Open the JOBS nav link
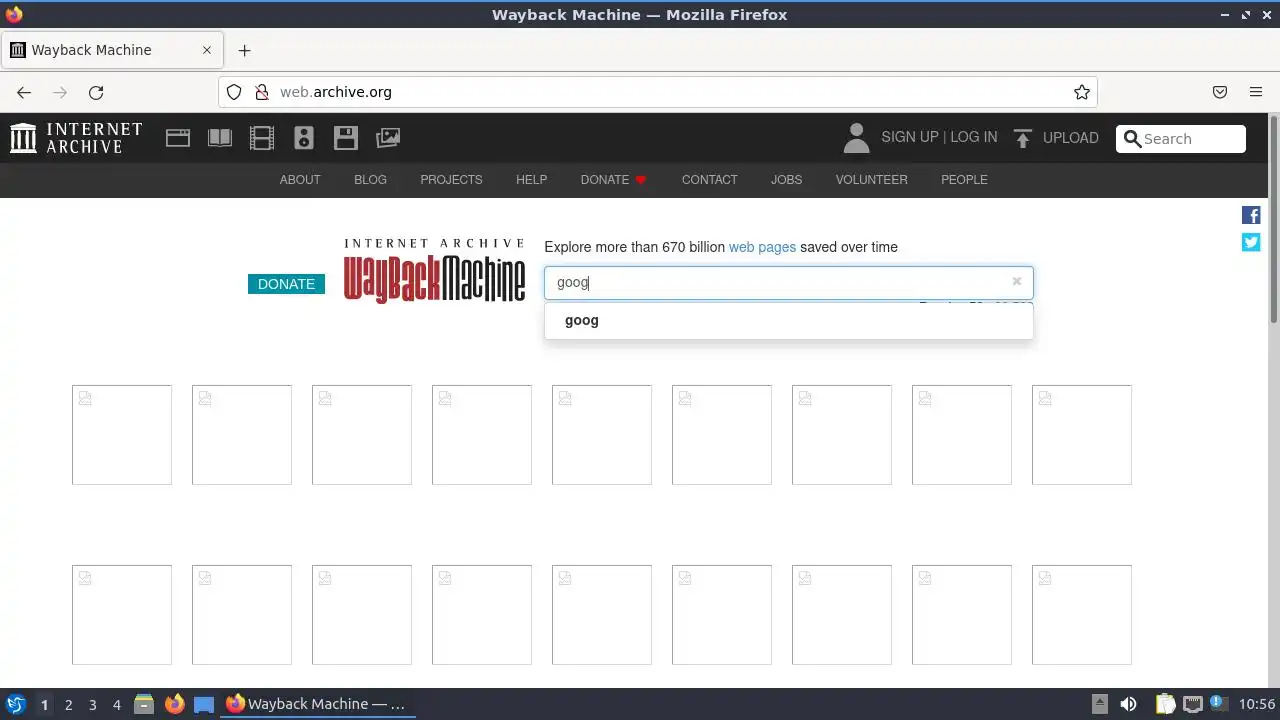1280x720 pixels. click(786, 180)
